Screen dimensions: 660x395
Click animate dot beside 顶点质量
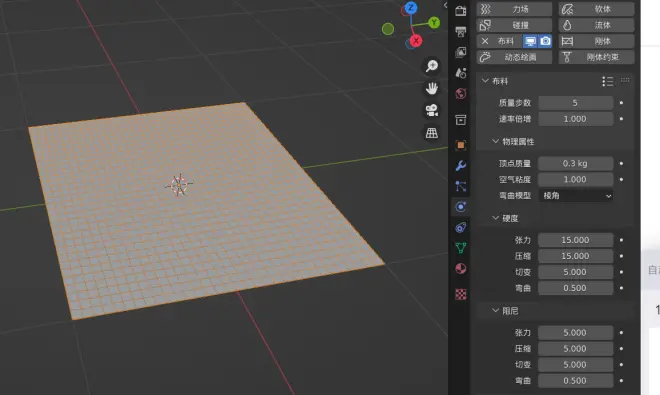[621, 163]
